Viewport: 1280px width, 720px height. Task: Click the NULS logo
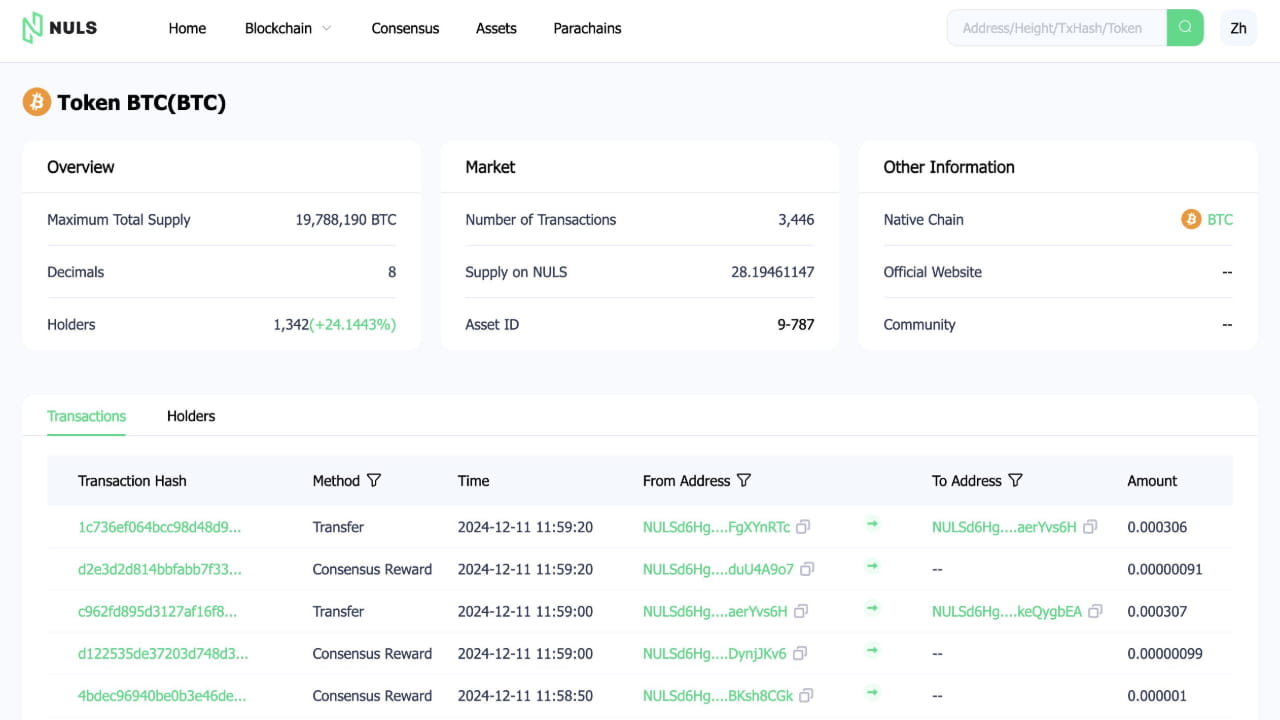click(60, 28)
